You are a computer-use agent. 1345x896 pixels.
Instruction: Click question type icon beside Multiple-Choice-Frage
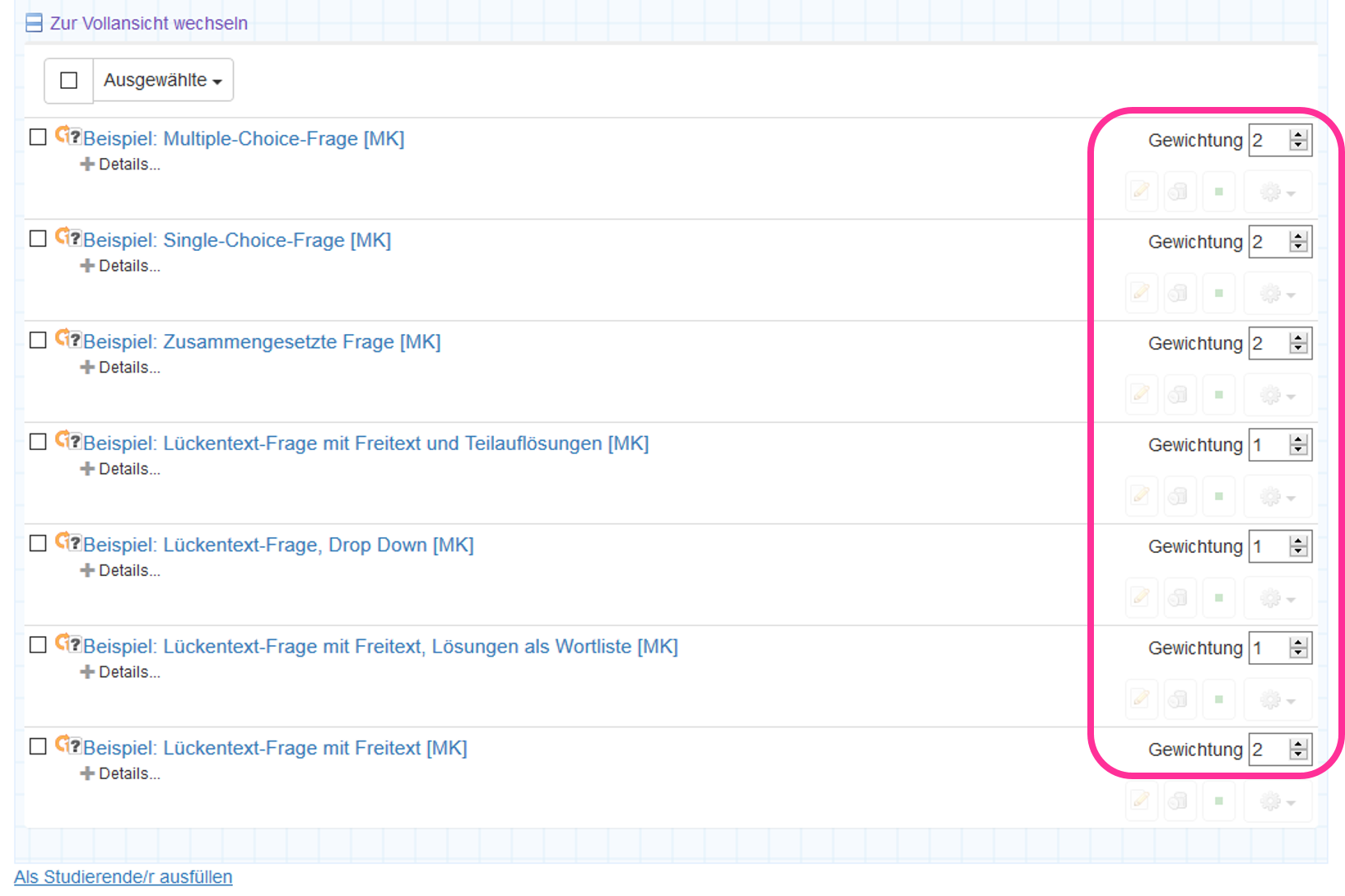pyautogui.click(x=68, y=136)
